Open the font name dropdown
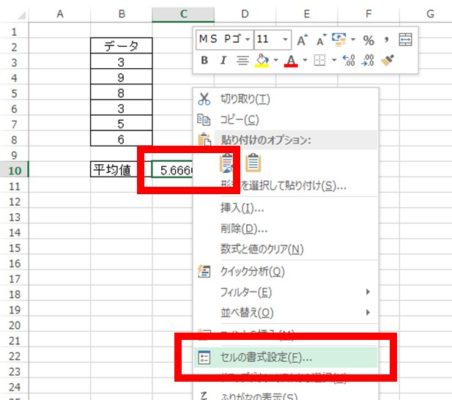 [x=247, y=39]
